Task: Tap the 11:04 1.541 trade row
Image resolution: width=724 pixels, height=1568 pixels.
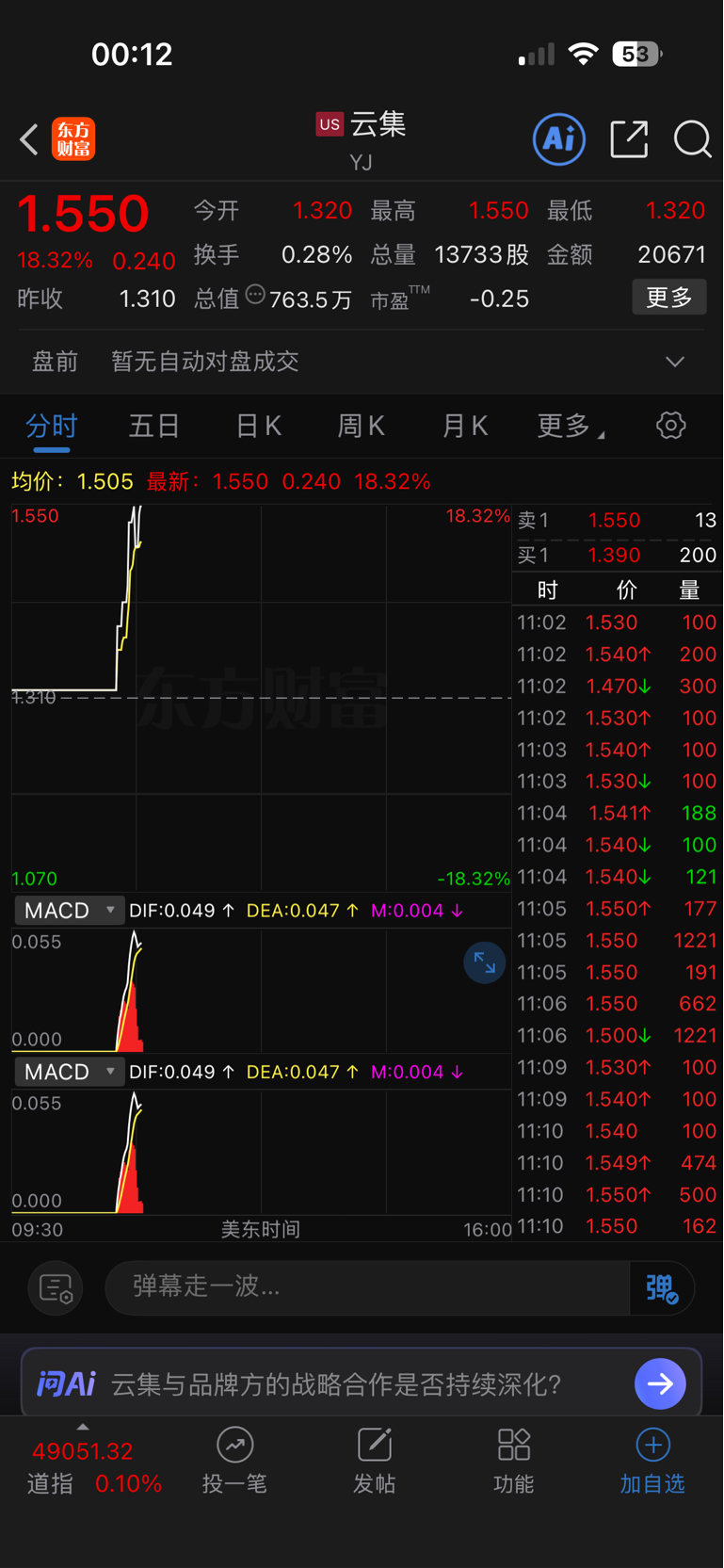Action: [x=617, y=813]
